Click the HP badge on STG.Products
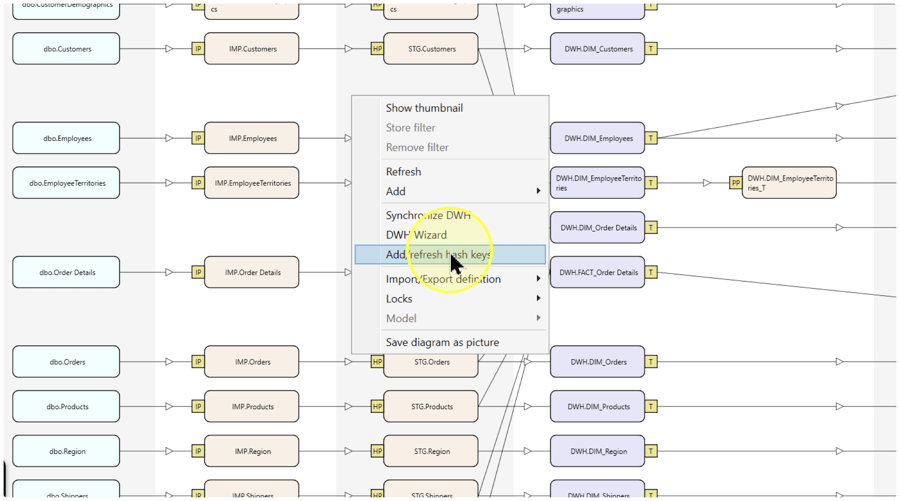The height and width of the screenshot is (501, 900). click(377, 406)
